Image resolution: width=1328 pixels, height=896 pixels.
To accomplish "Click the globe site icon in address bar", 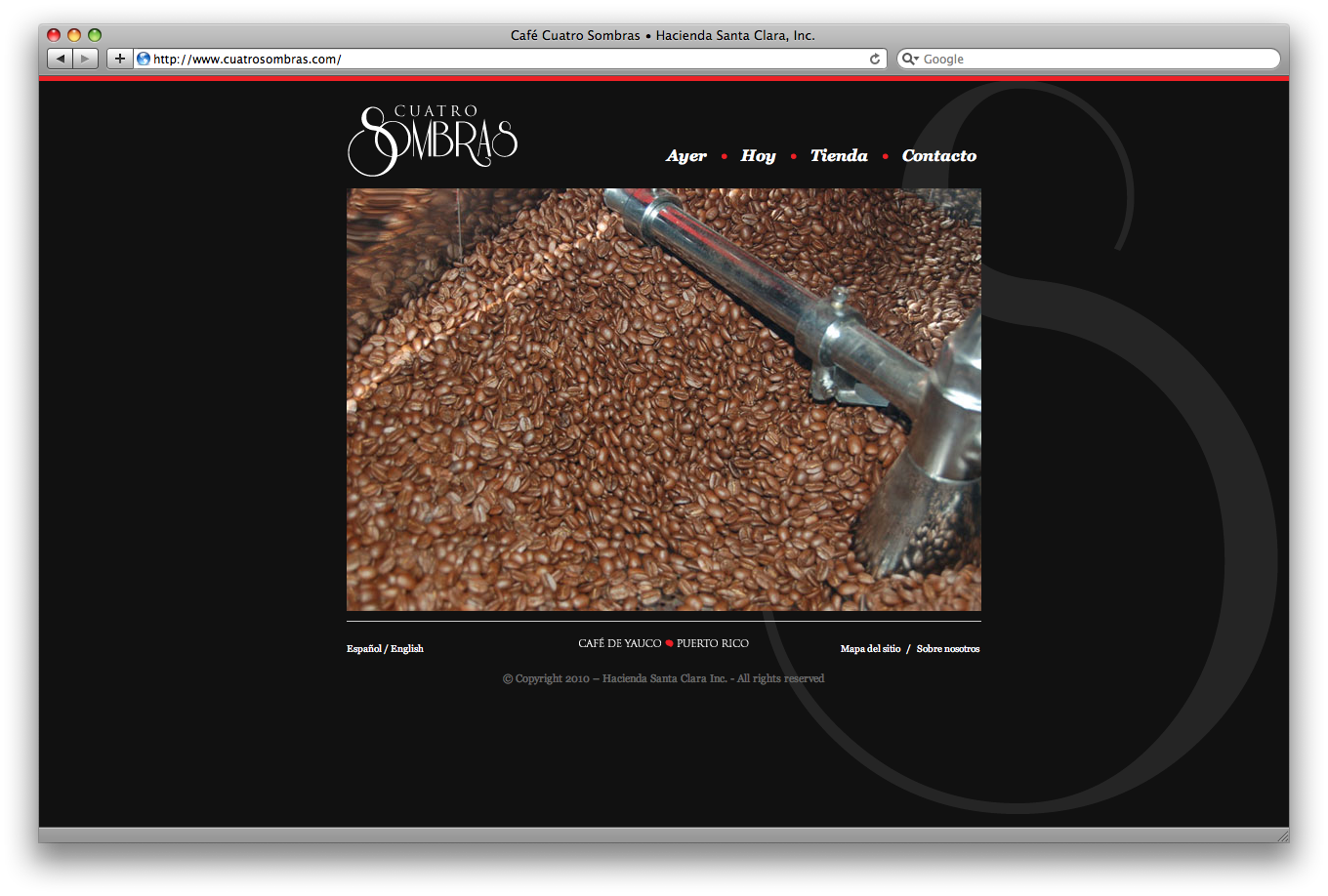I will pyautogui.click(x=144, y=59).
